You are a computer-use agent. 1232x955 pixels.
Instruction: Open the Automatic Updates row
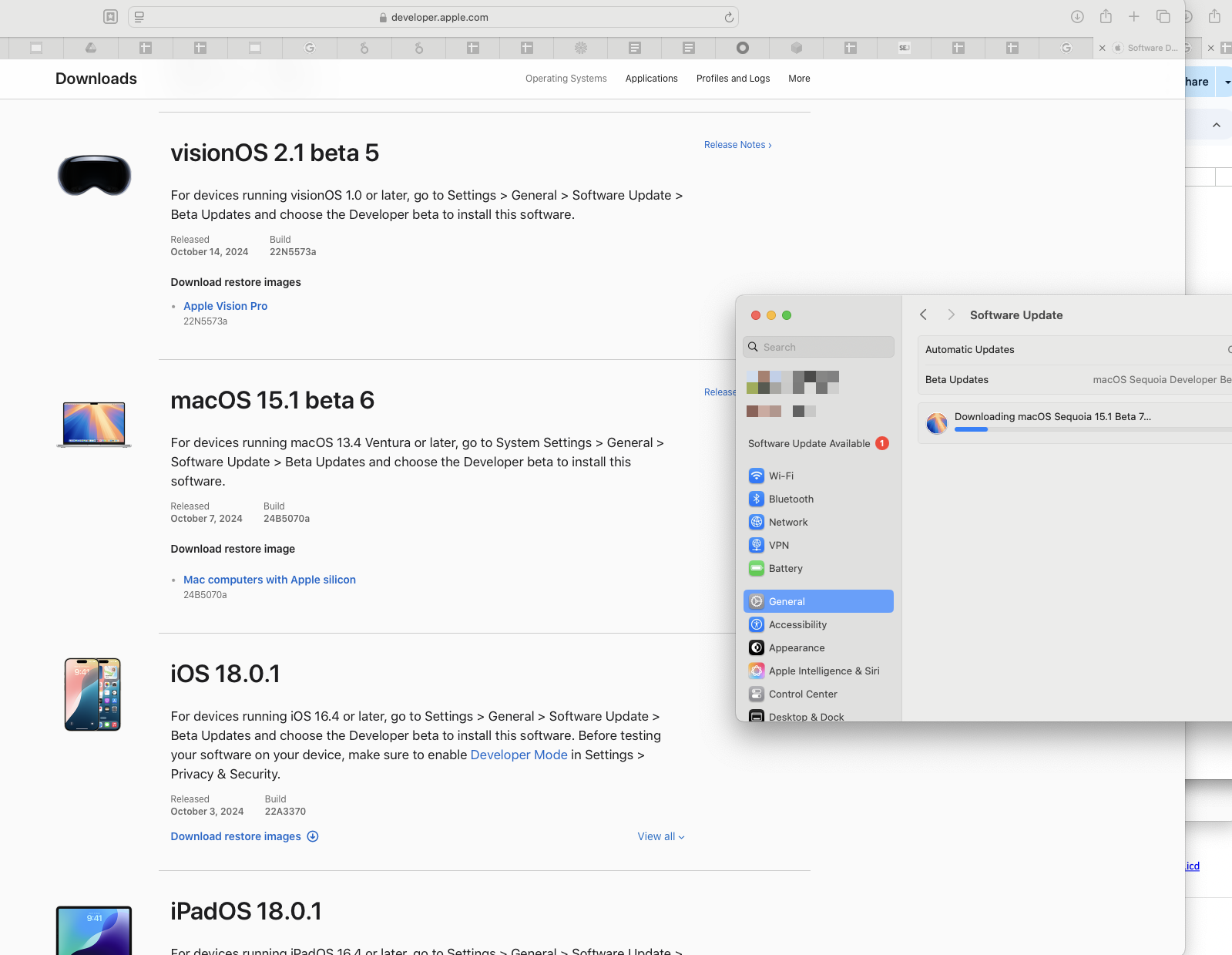coord(1075,350)
